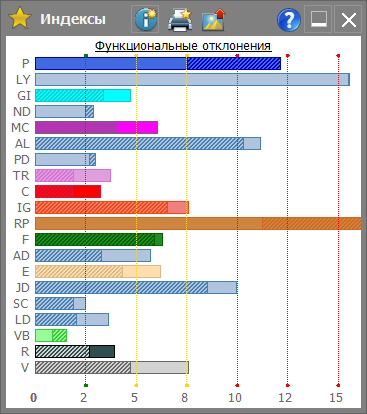367x414 pixels.
Task: Click the dark teal R bar
Action: (75, 352)
